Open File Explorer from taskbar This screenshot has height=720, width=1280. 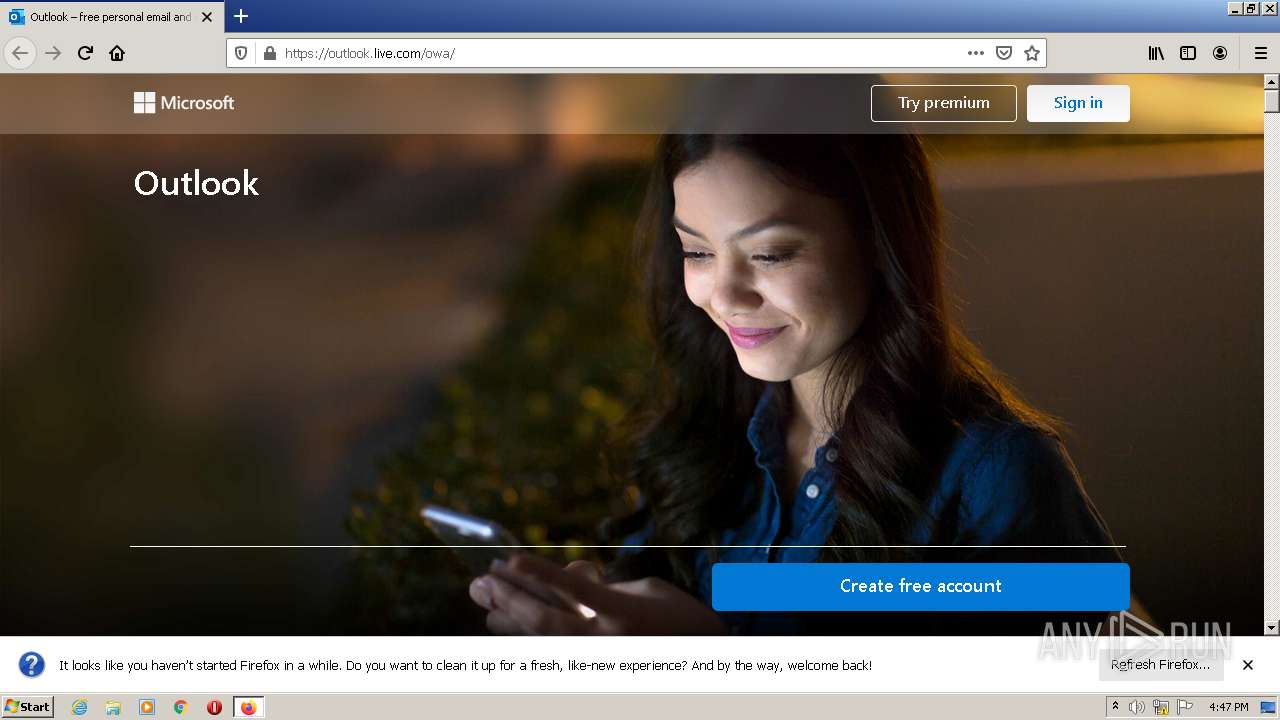click(x=113, y=707)
